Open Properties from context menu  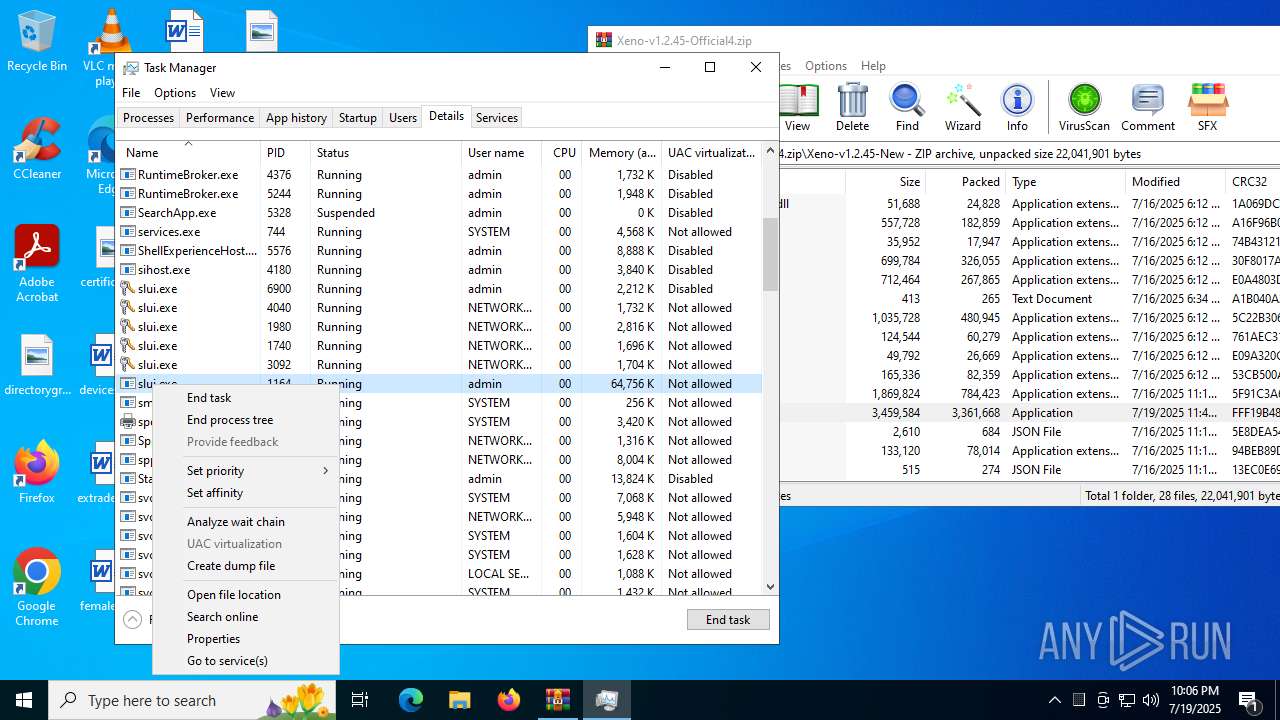click(x=246, y=639)
